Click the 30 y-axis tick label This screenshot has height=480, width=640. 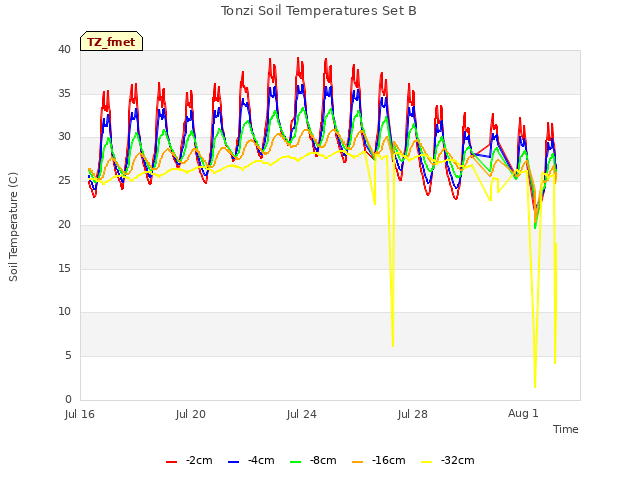pos(64,137)
